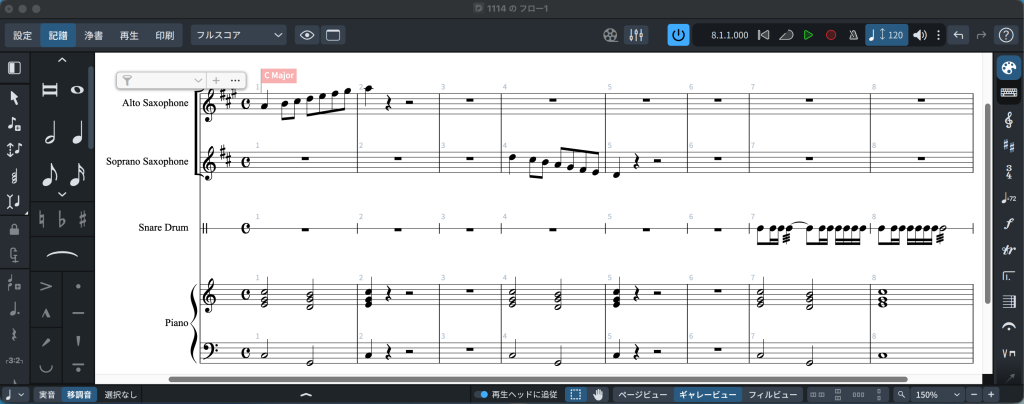
Task: Click the video window film reel icon
Action: [610, 35]
